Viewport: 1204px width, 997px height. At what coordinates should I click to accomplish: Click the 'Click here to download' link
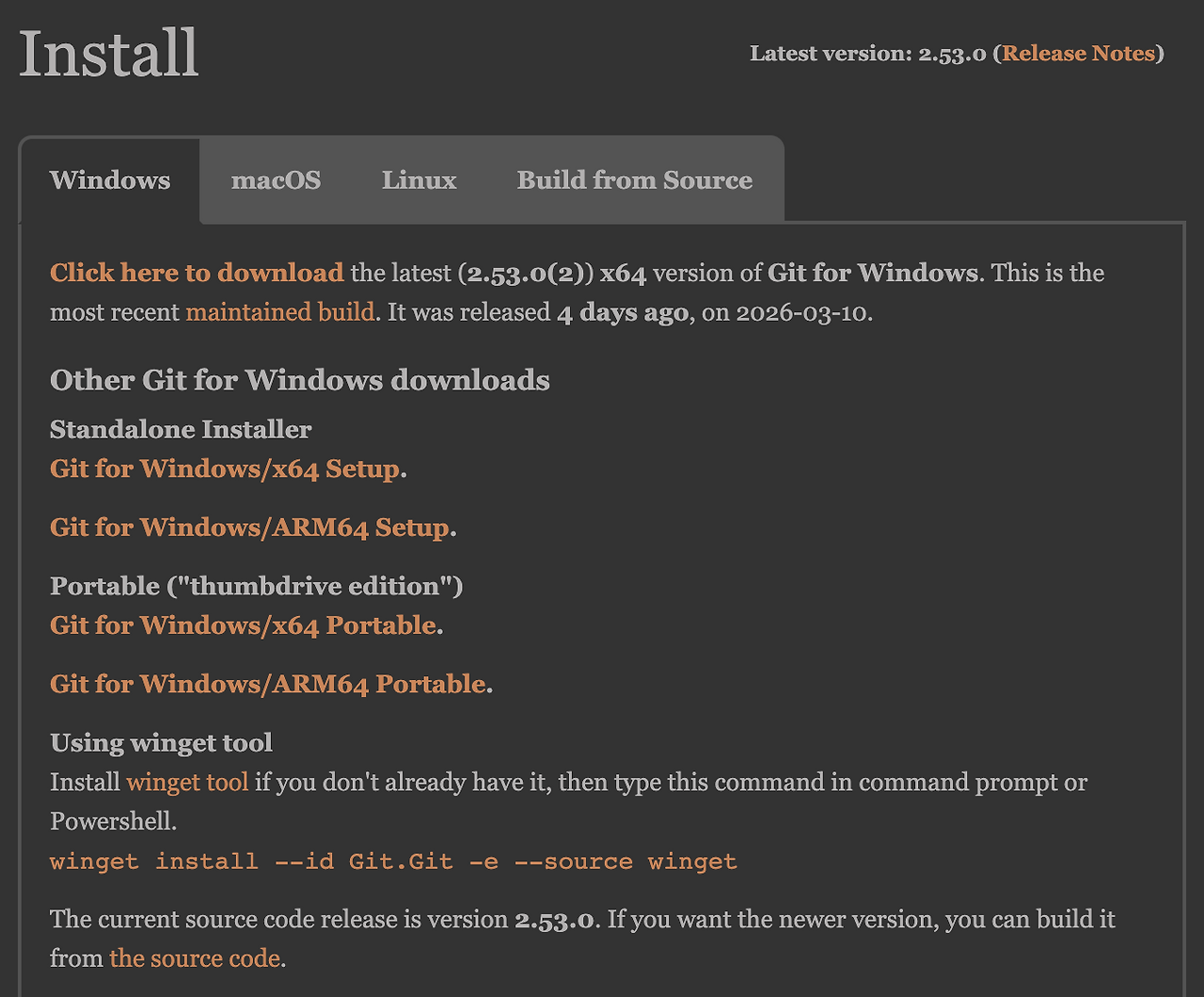tap(197, 273)
